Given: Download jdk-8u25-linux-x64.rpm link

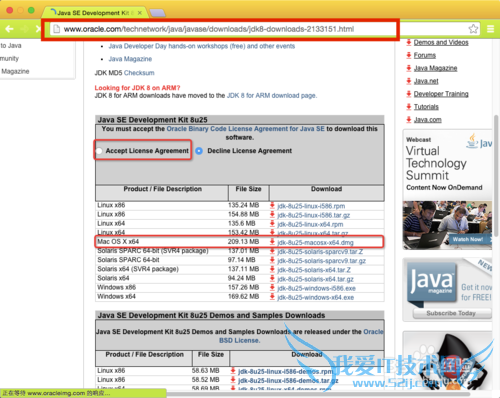Looking at the screenshot, I should 310,224.
